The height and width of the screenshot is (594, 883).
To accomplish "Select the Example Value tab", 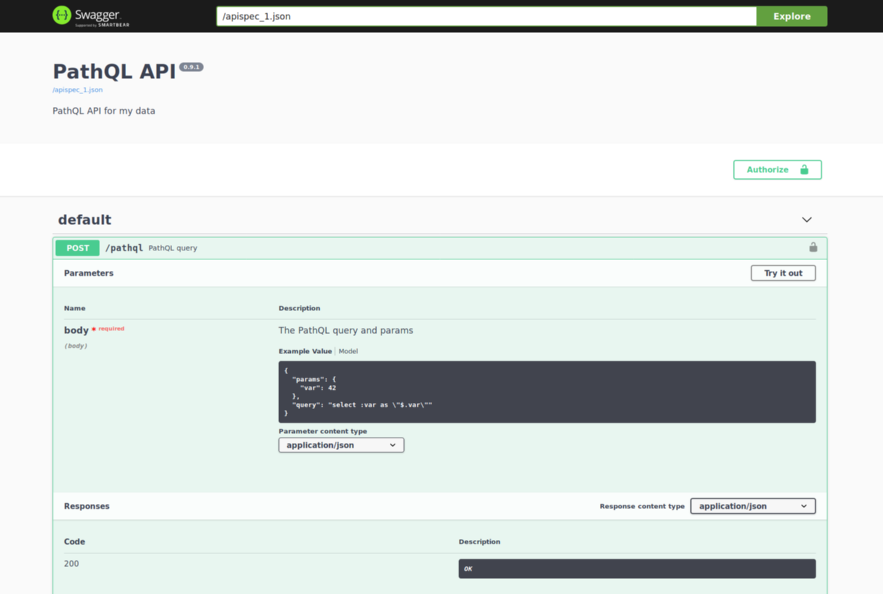I will (x=305, y=351).
